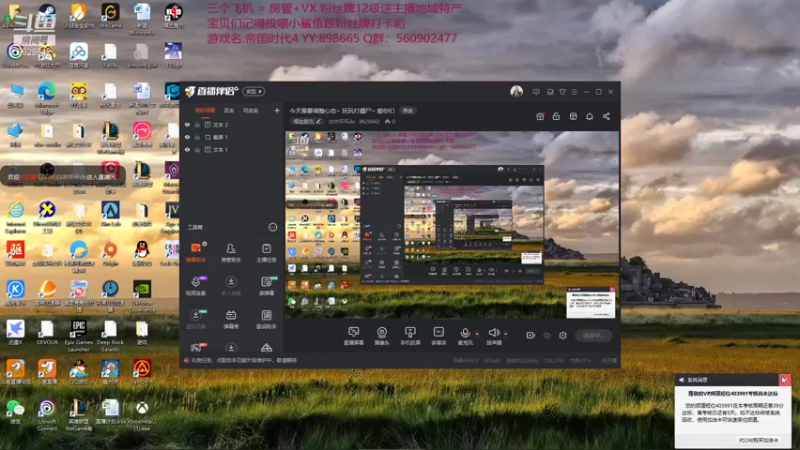Screen dimensions: 800x450
Task: Open the 虚拟形象 tool with download badge
Action: pyautogui.click(x=196, y=319)
